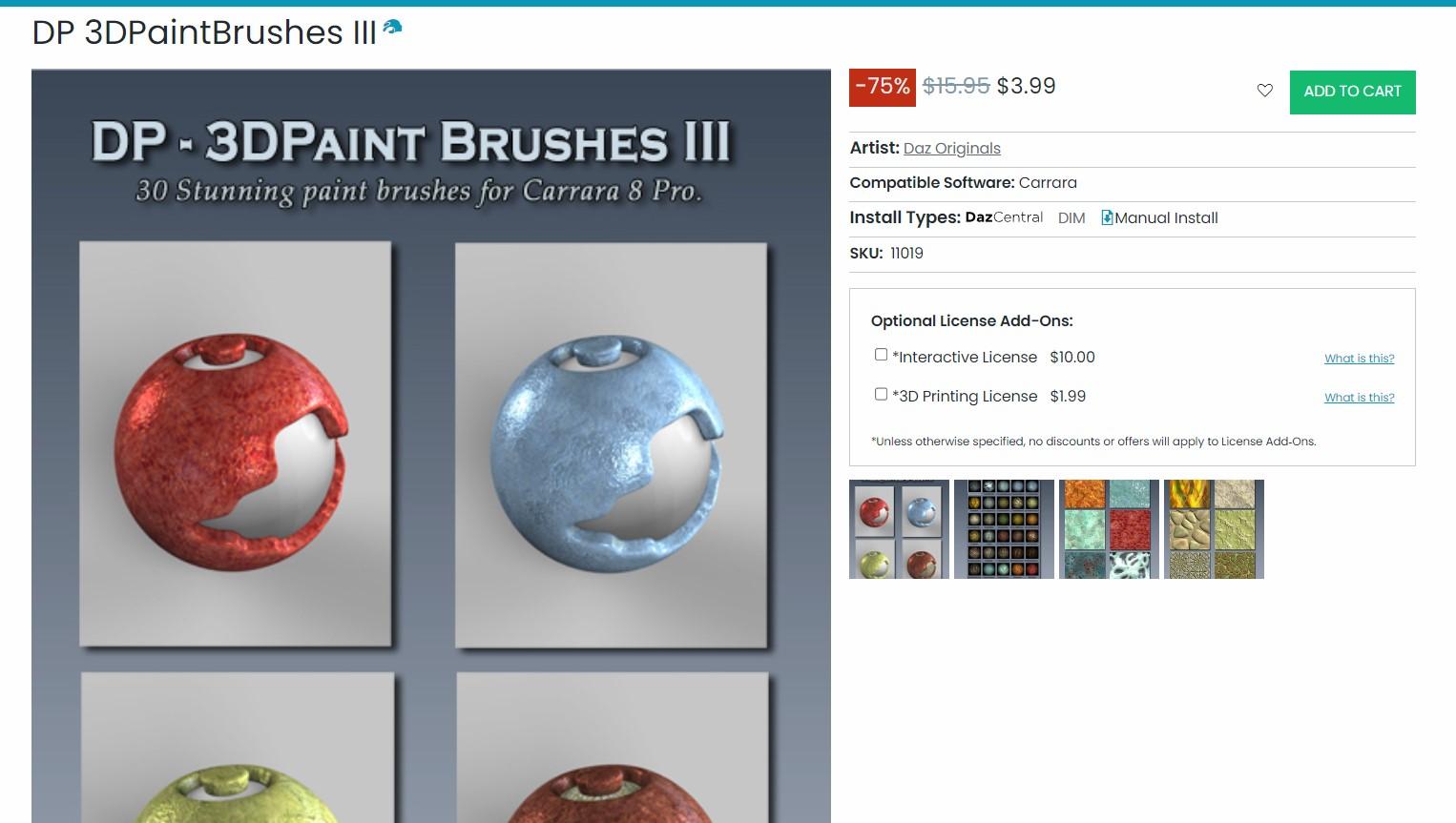Image resolution: width=1456 pixels, height=823 pixels.
Task: Tick the 3D Printing License checkbox
Action: [881, 394]
